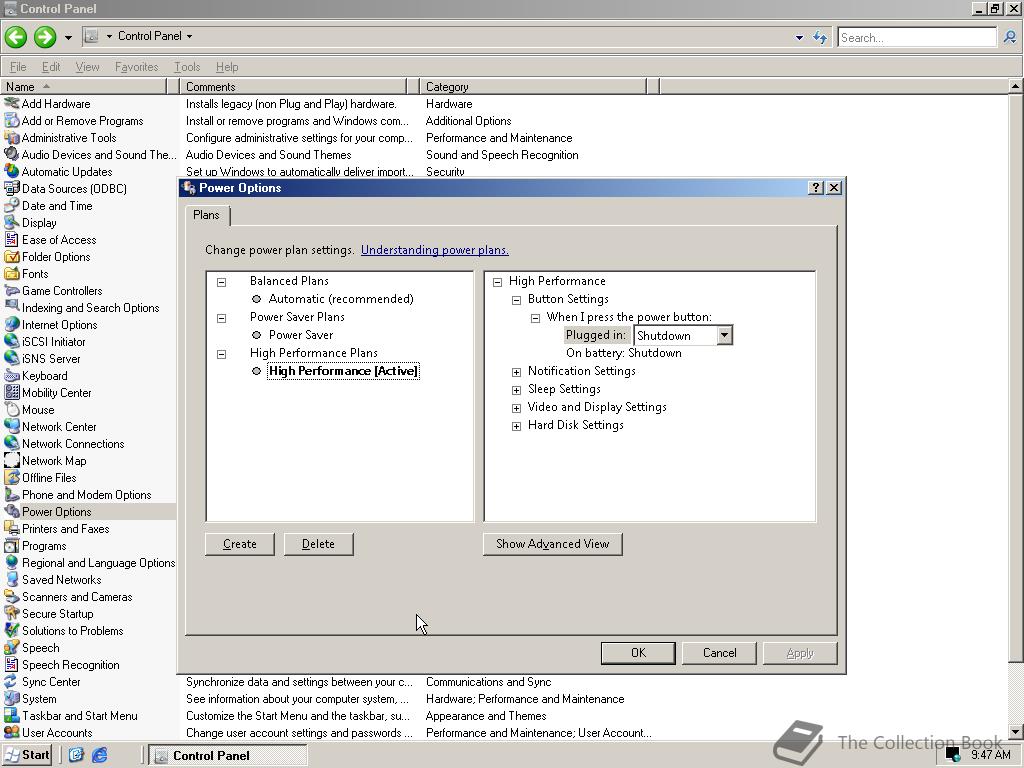Open the File menu
This screenshot has width=1024, height=768.
18,67
